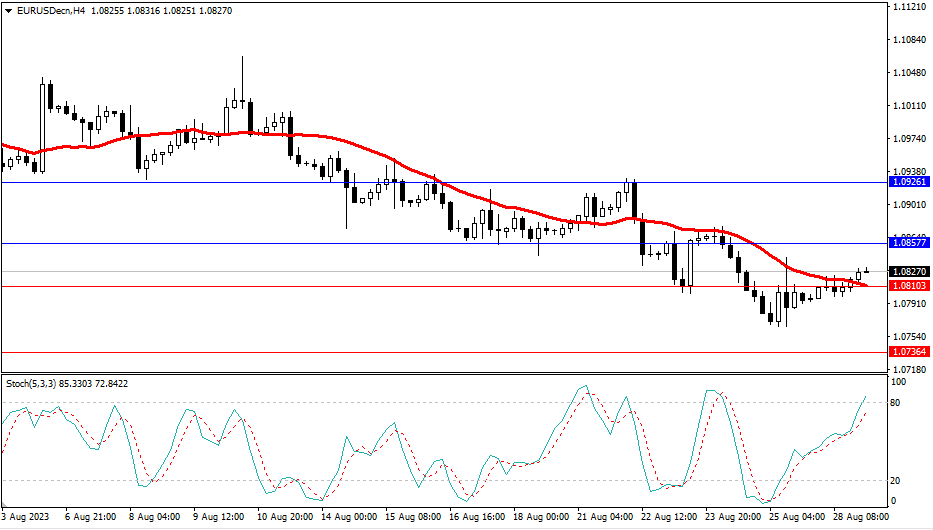Viewport: 933px width, 530px height.
Task: Click the 28 Aug 08:00 time label
Action: coord(857,518)
